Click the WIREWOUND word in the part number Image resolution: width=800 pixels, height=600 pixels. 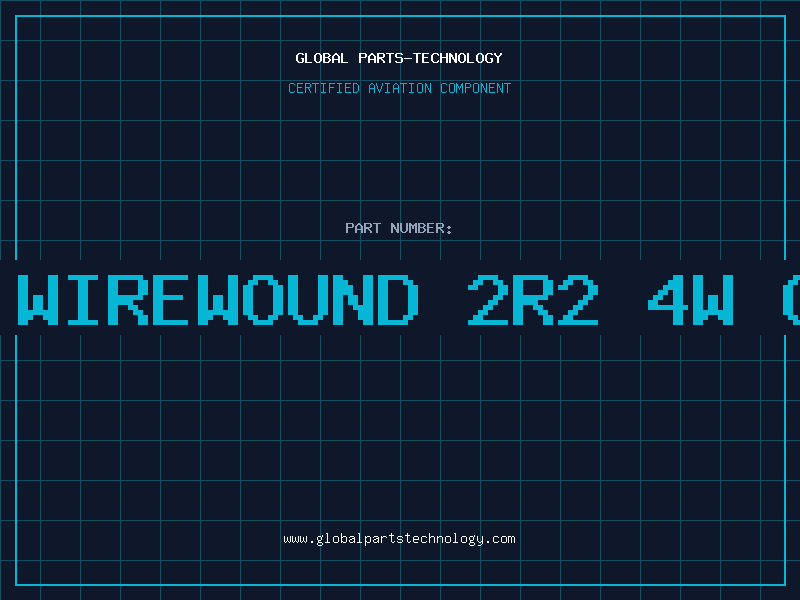click(x=218, y=299)
